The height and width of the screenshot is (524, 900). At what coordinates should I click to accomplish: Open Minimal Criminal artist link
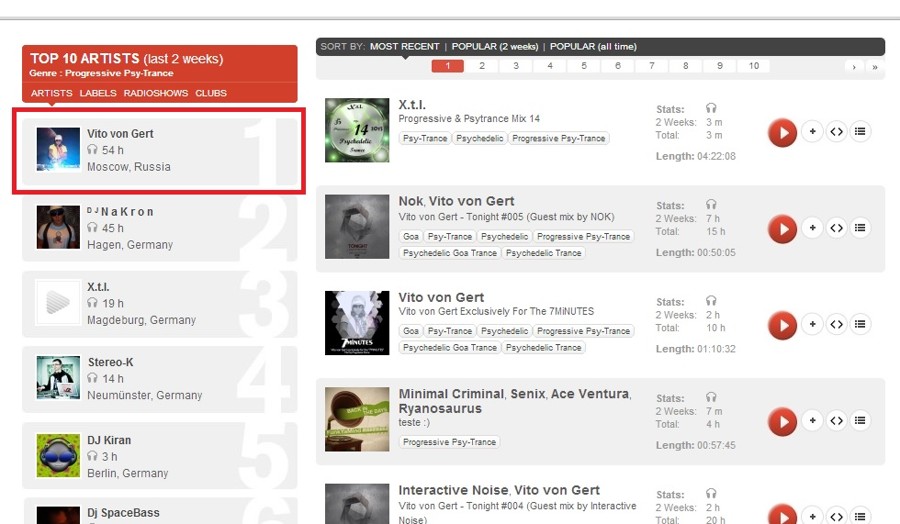point(451,394)
